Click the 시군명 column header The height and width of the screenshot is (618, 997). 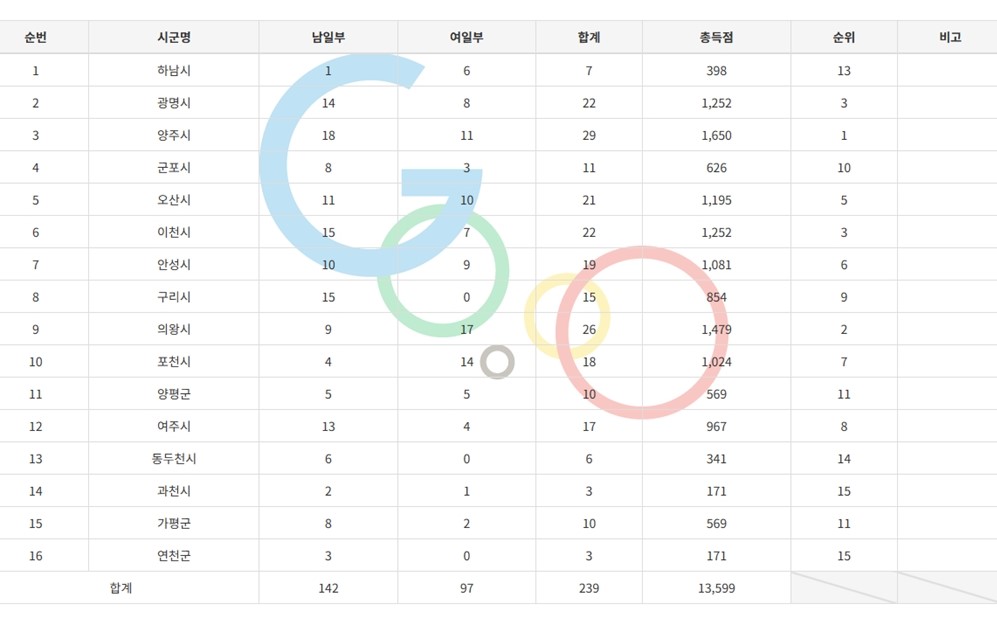coord(174,38)
